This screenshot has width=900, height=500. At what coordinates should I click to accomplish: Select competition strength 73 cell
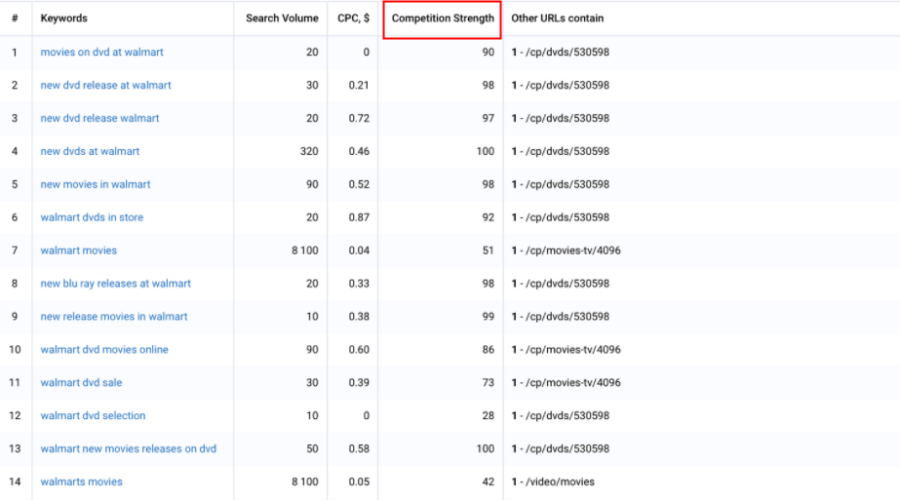click(x=488, y=383)
